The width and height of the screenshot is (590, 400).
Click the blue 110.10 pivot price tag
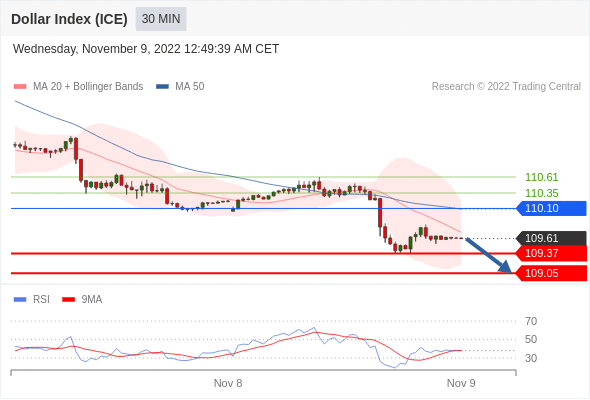pos(551,208)
